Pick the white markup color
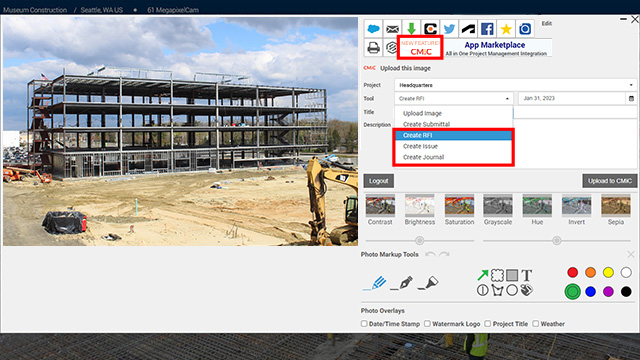Image resolution: width=640 pixels, height=360 pixels. (x=626, y=272)
